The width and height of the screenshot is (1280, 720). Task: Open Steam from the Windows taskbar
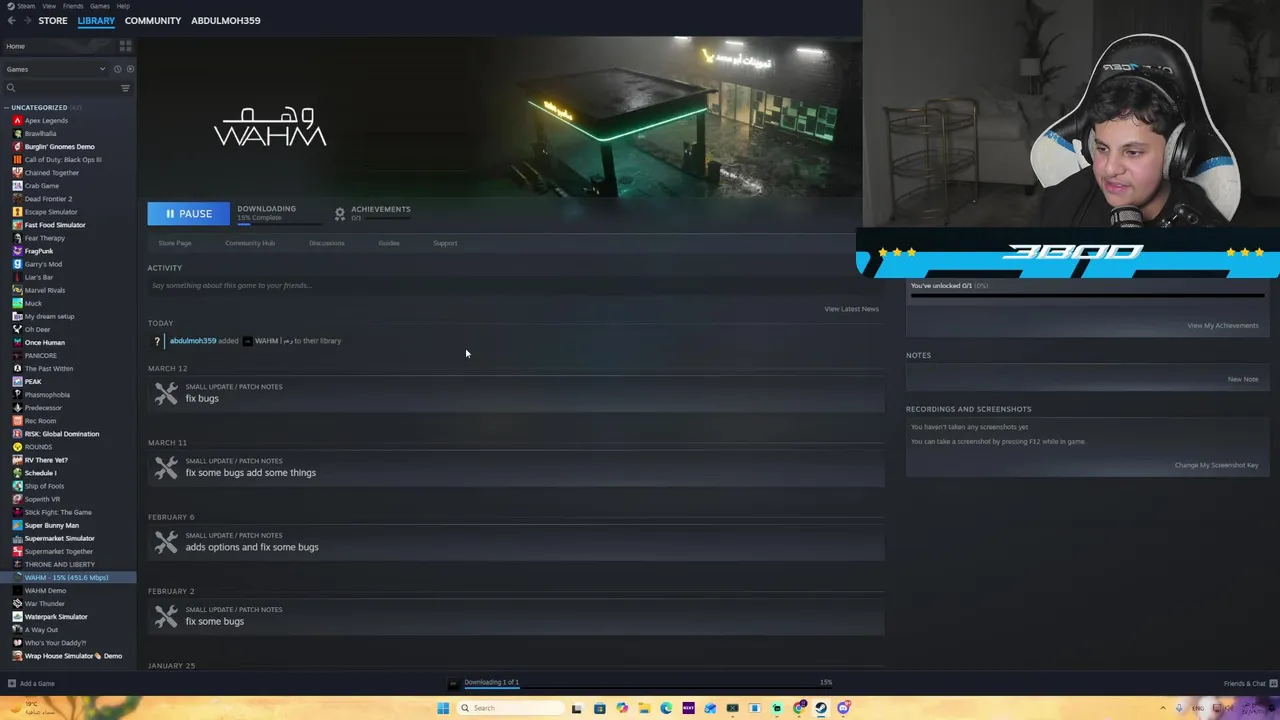821,708
